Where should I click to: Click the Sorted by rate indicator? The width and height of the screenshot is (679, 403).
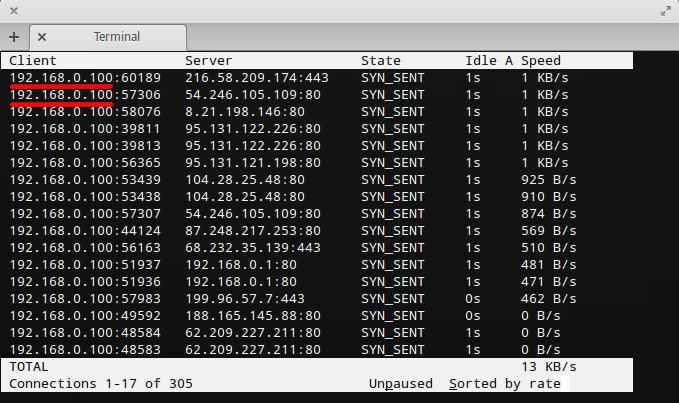click(505, 384)
